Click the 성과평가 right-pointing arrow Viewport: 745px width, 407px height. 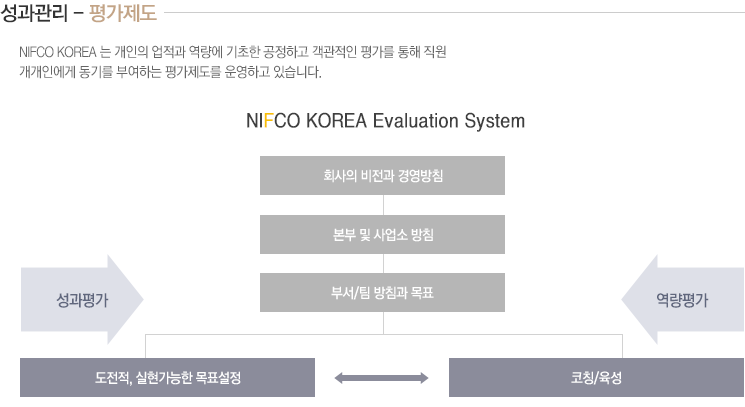pyautogui.click(x=82, y=300)
